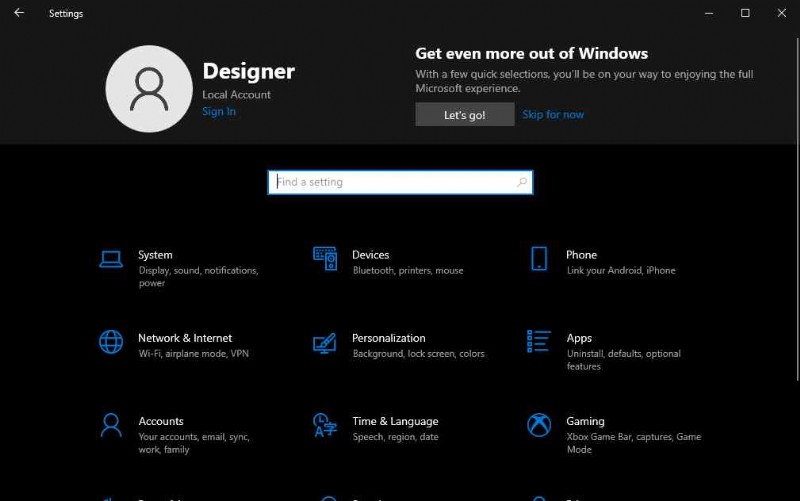Click the "Sign in" link under Local Account
Image resolution: width=800 pixels, height=501 pixels.
[219, 111]
